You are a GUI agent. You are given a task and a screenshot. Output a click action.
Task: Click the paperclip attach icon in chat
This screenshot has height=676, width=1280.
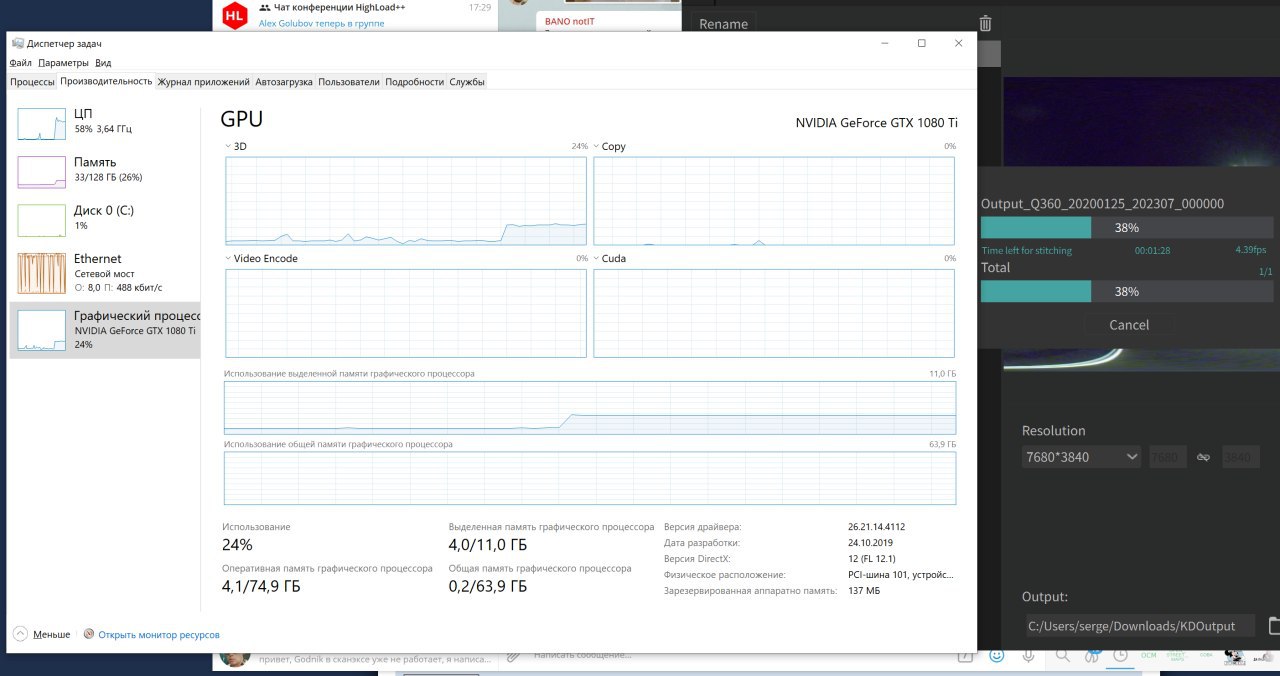click(514, 656)
